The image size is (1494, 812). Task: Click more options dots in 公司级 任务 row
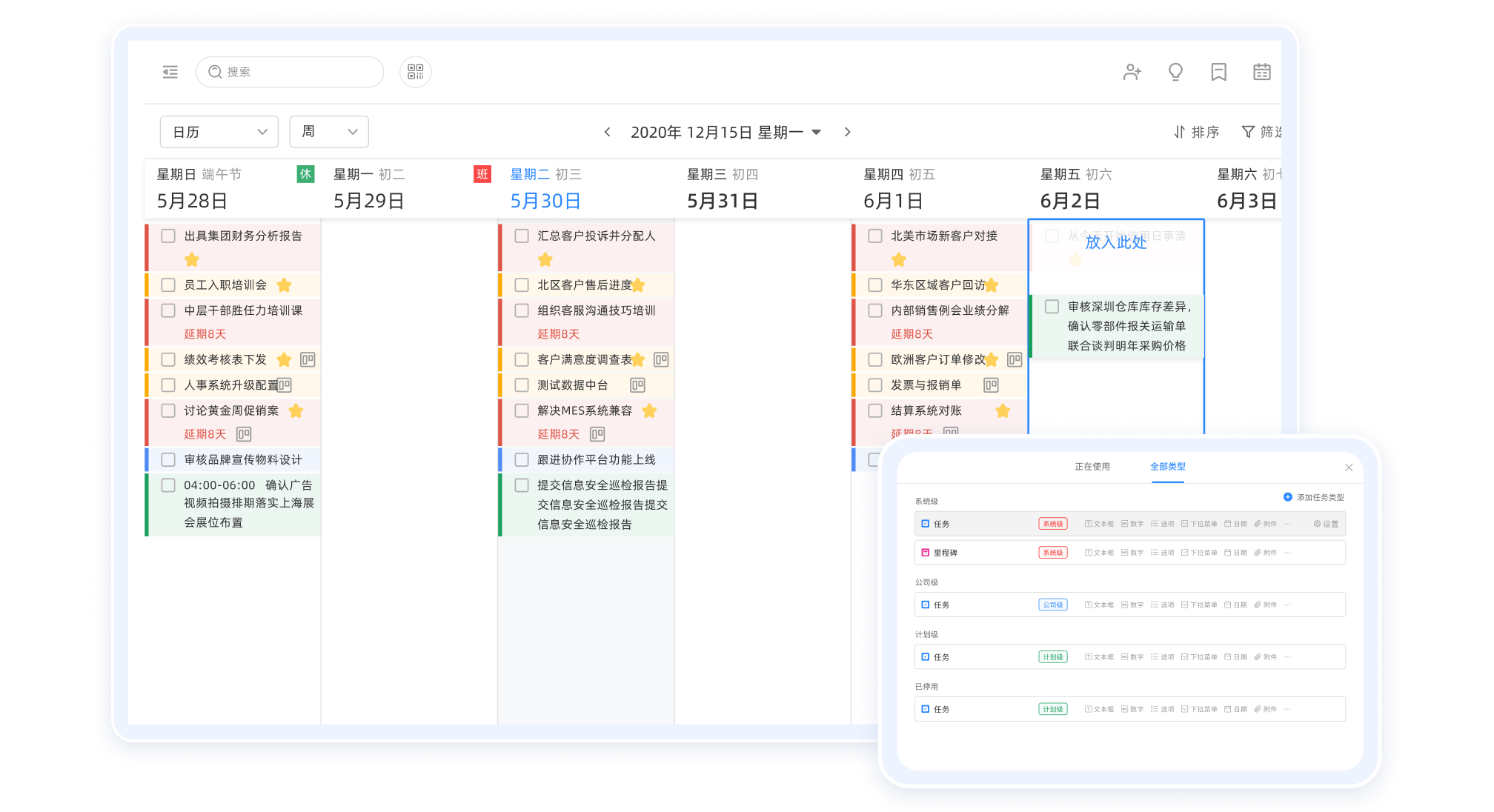click(x=1287, y=605)
